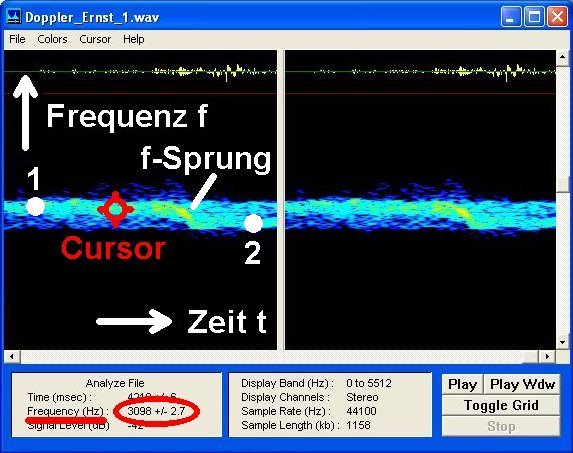
Task: Maximize the Doppler_Ernst_1.wav window
Action: 534,17
